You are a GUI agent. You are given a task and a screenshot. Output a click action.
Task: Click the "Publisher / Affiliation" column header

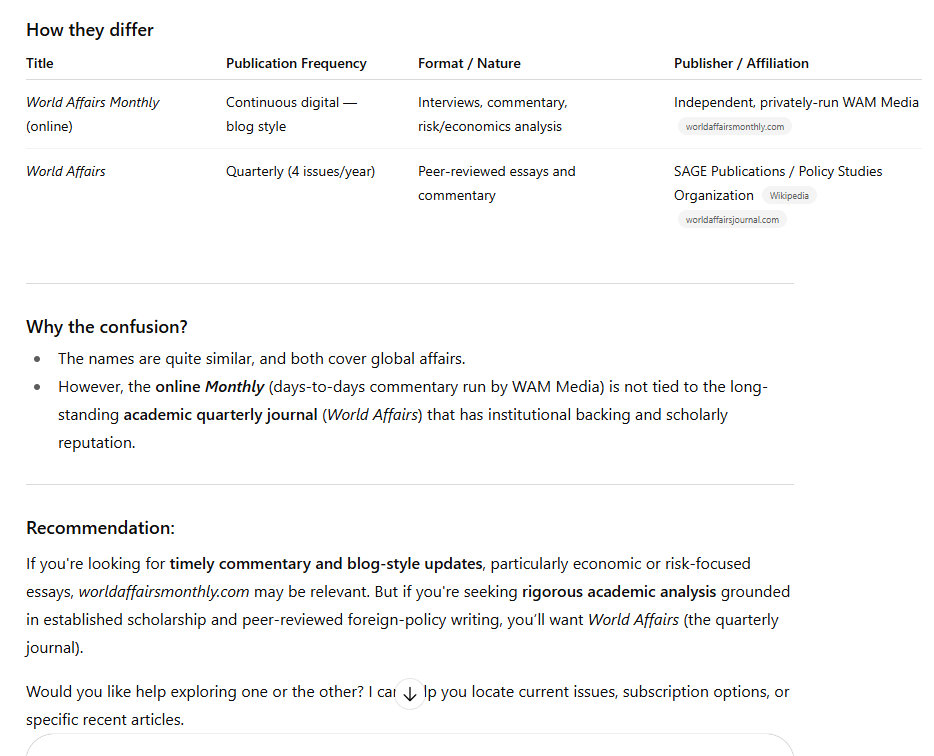[741, 63]
